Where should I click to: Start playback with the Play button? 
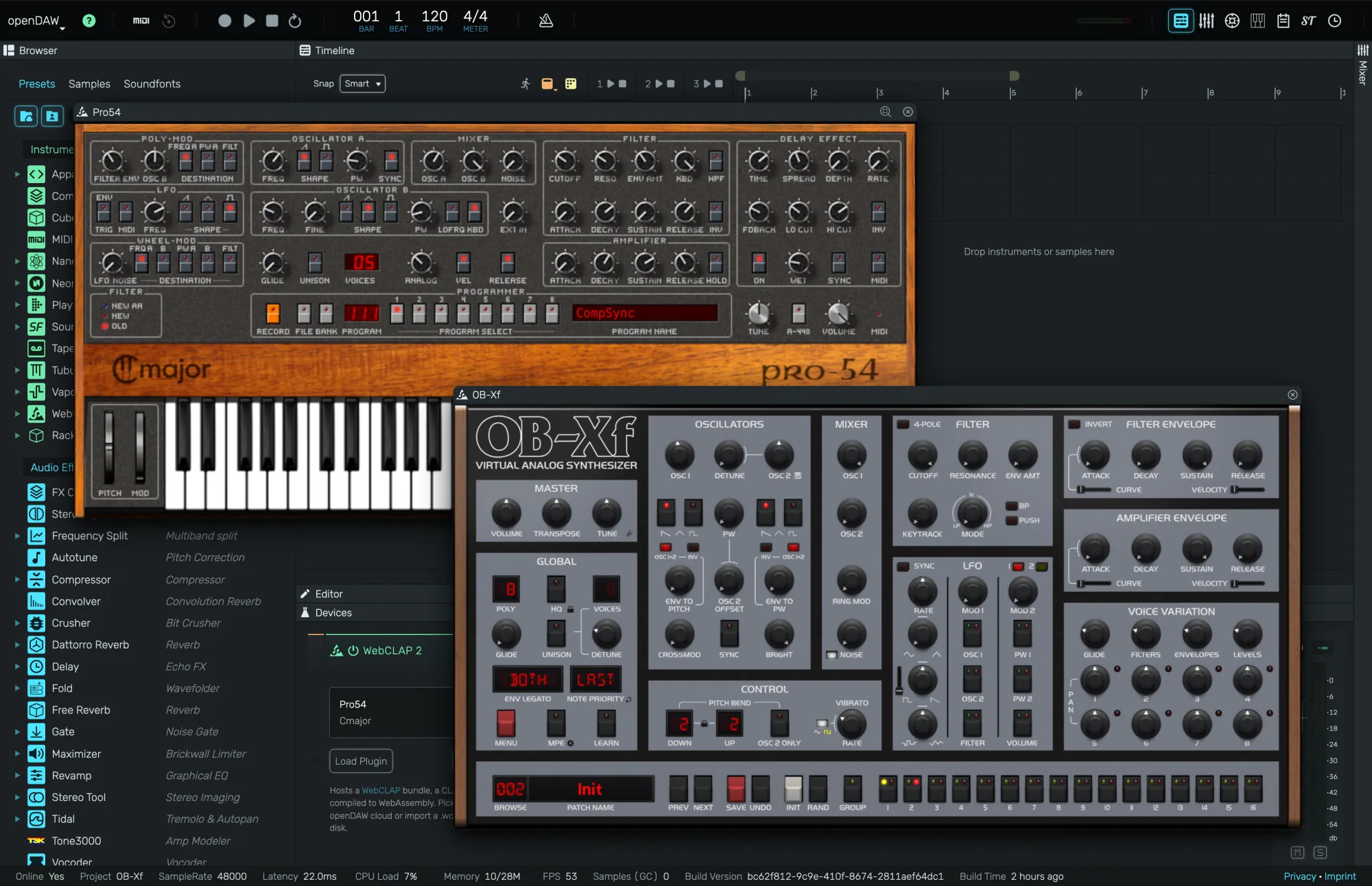[x=249, y=21]
